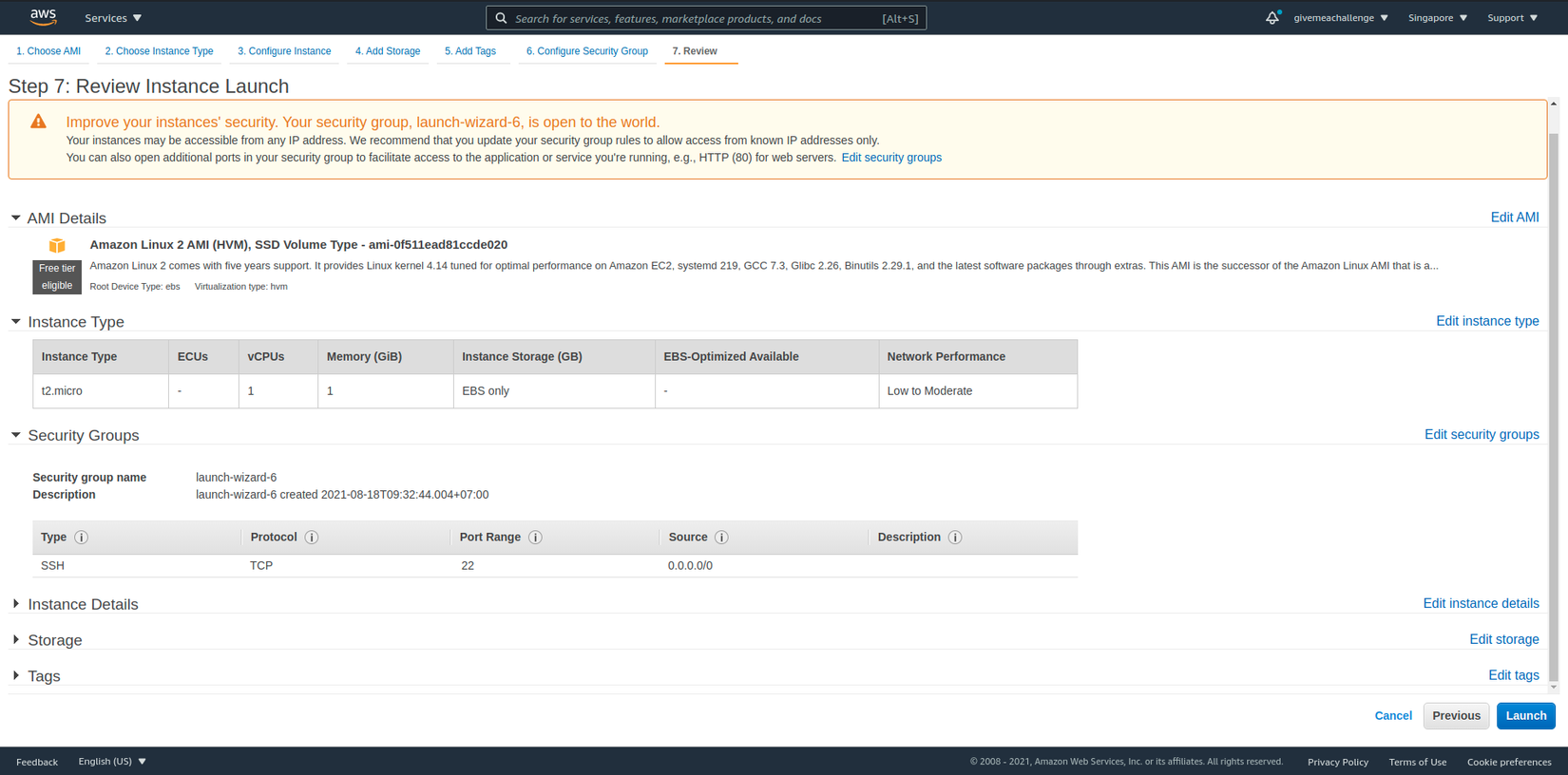
Task: Click the Free tier eligible badge
Action: click(x=57, y=277)
